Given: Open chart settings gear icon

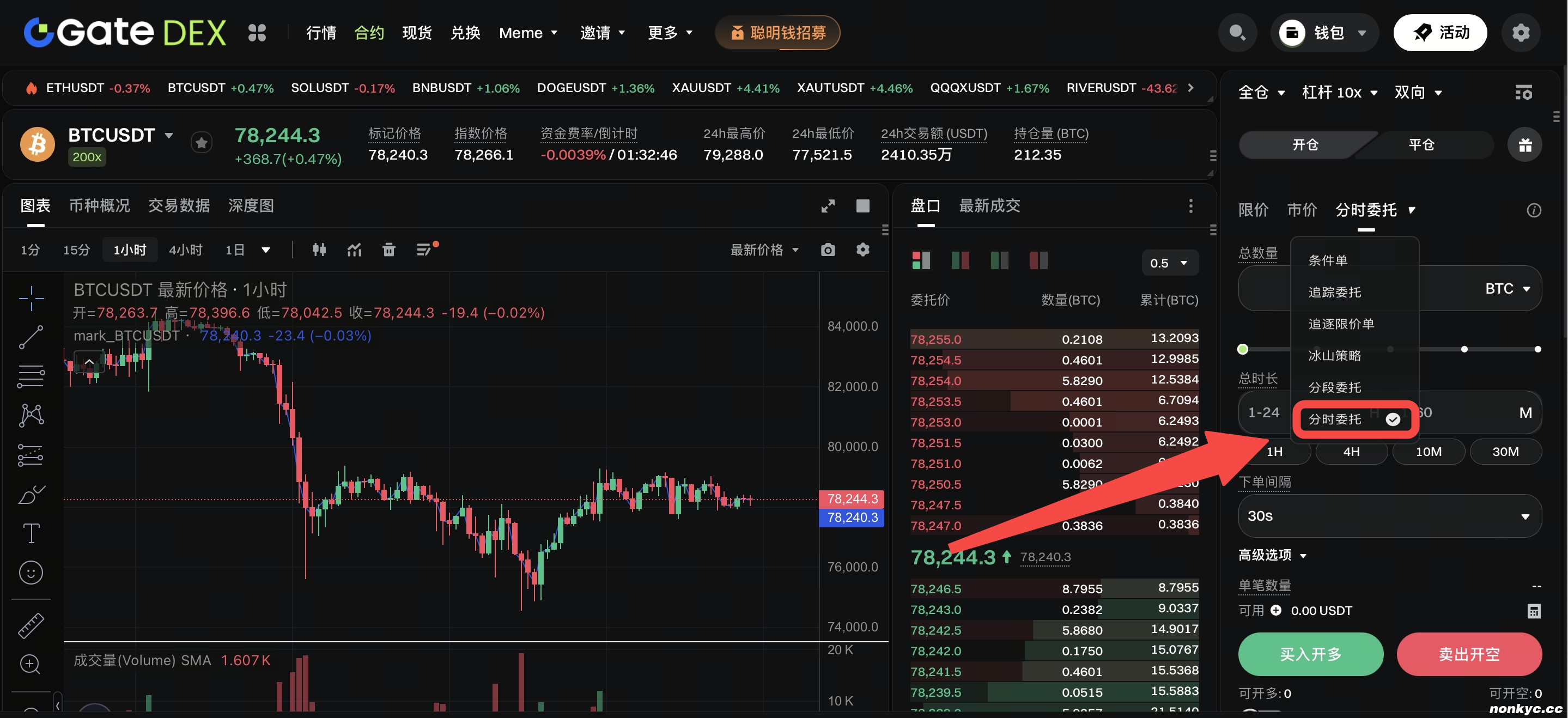Looking at the screenshot, I should coord(863,250).
